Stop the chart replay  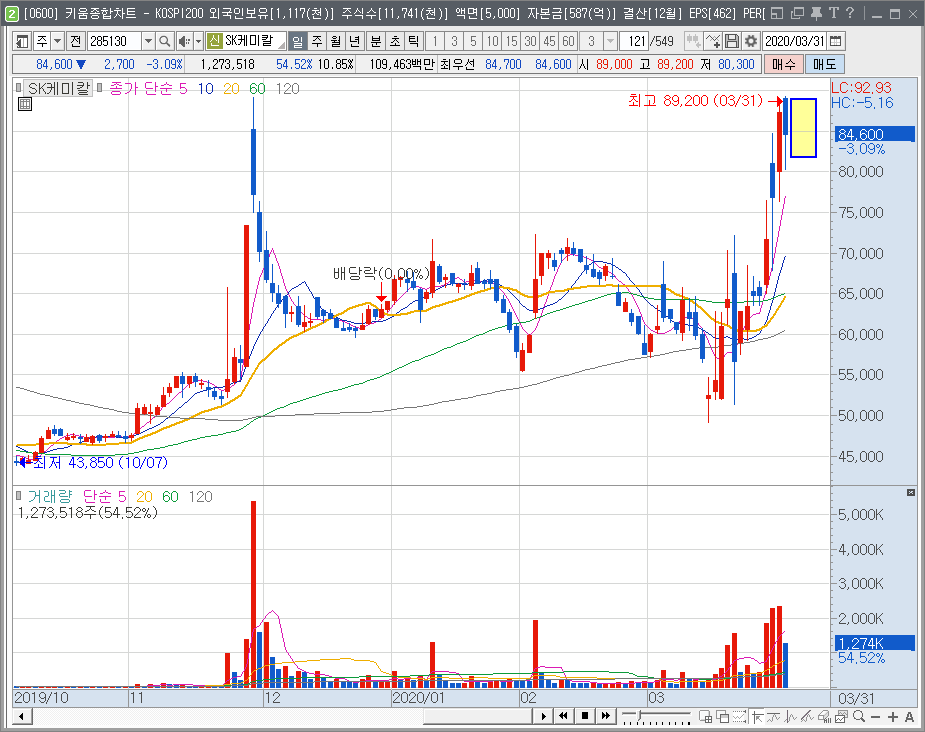pos(585,716)
